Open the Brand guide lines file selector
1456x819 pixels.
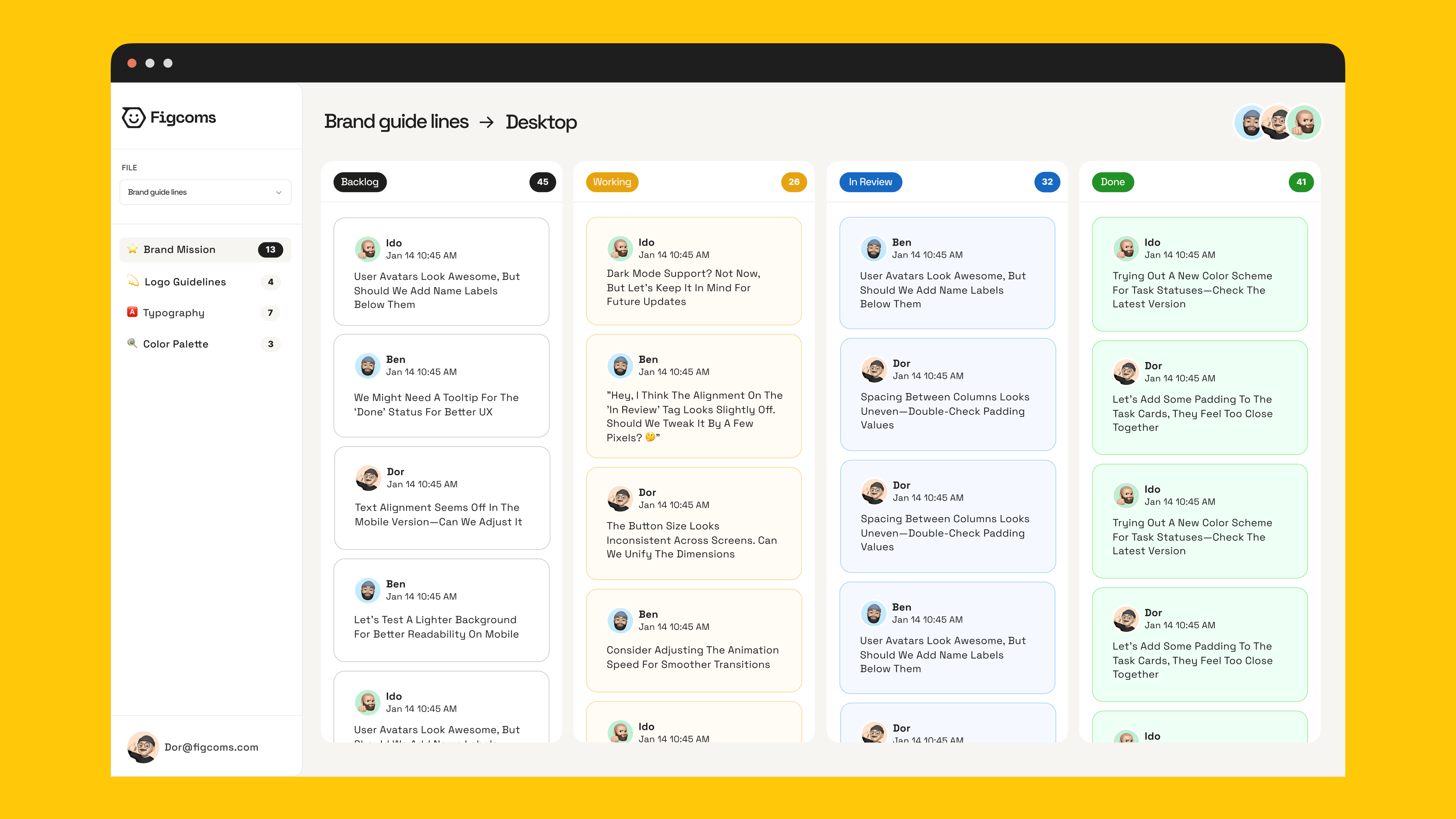[205, 192]
